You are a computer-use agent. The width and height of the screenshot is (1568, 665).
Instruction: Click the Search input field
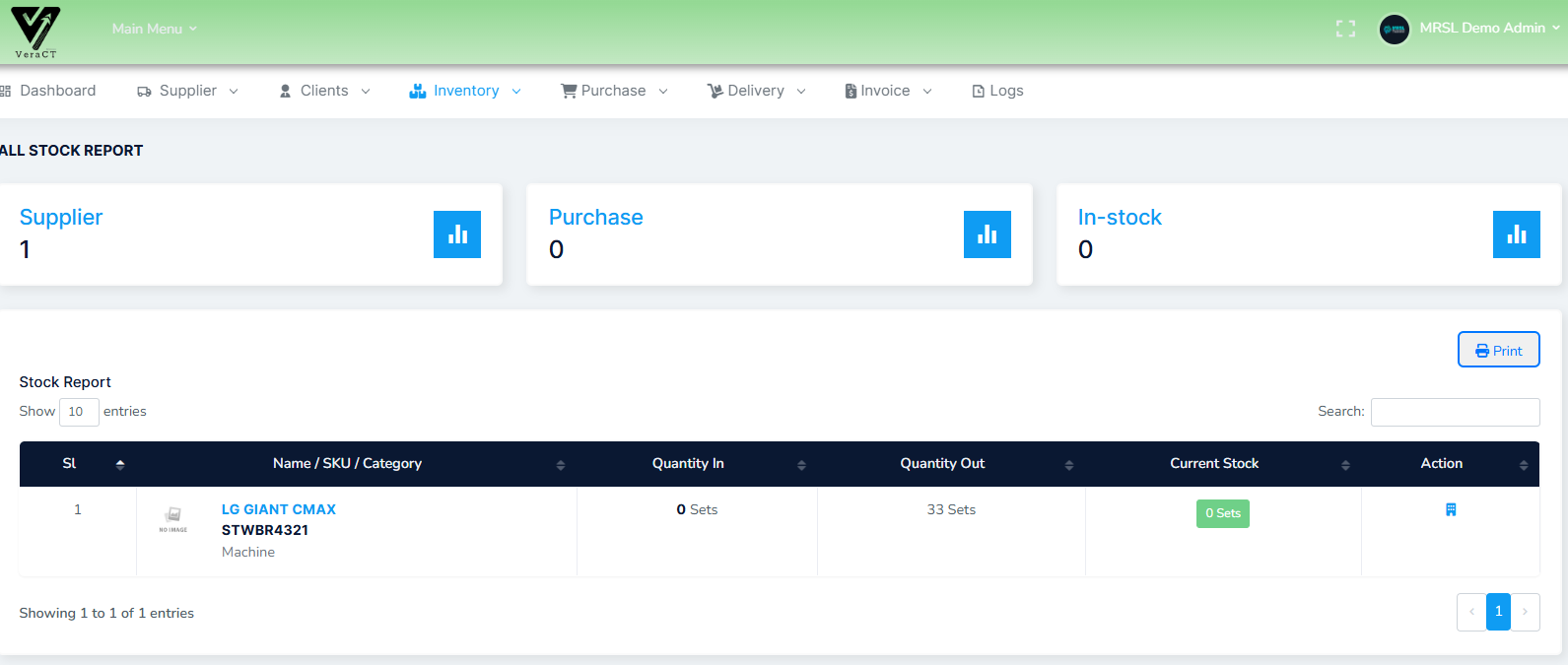click(1455, 412)
